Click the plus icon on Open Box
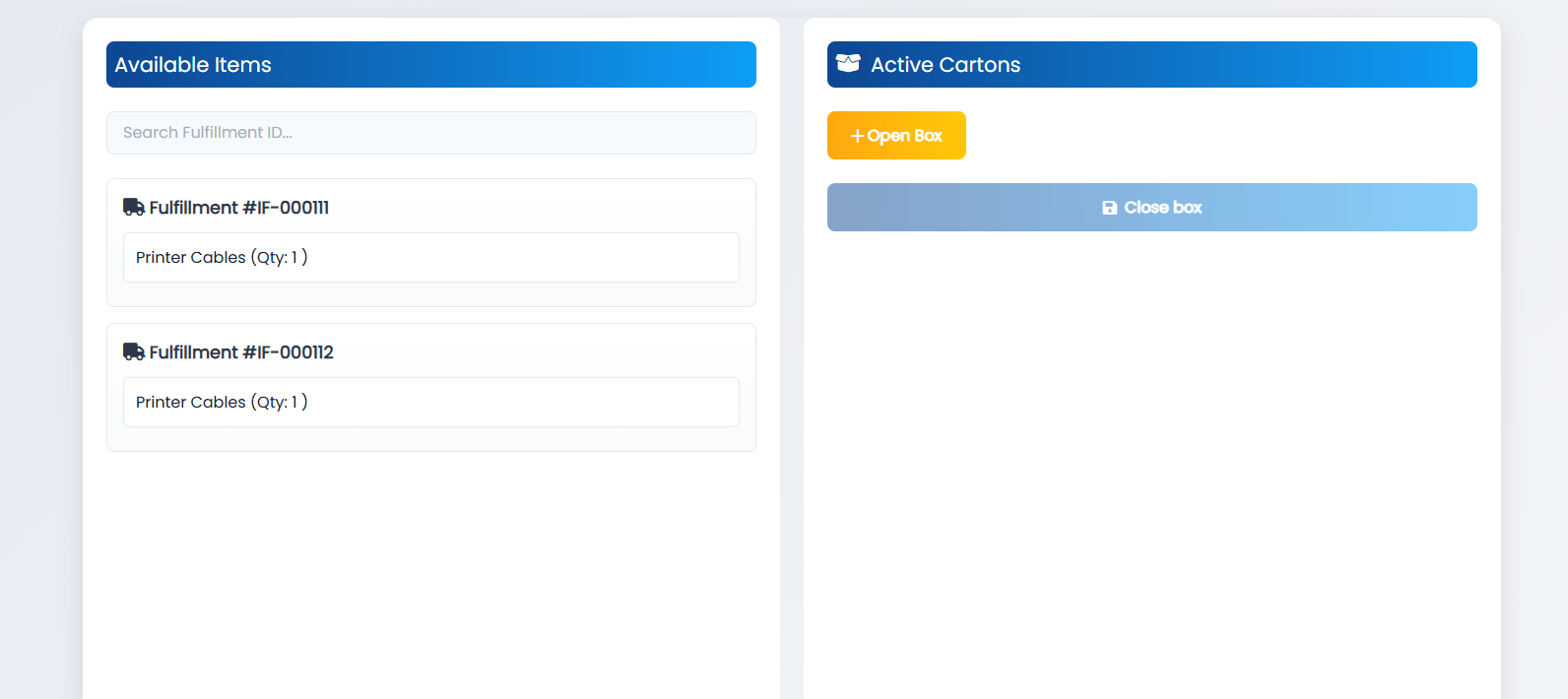 click(857, 136)
